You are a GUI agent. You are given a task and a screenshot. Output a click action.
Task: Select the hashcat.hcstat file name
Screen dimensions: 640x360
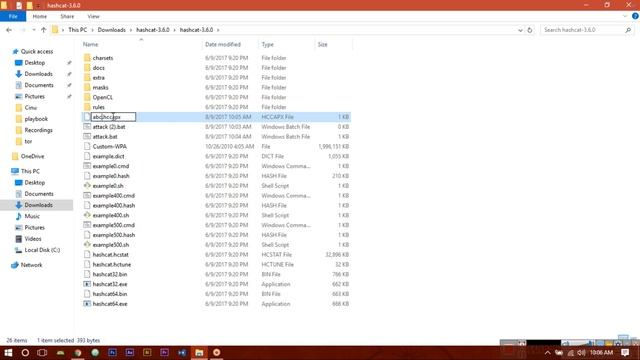[111, 255]
